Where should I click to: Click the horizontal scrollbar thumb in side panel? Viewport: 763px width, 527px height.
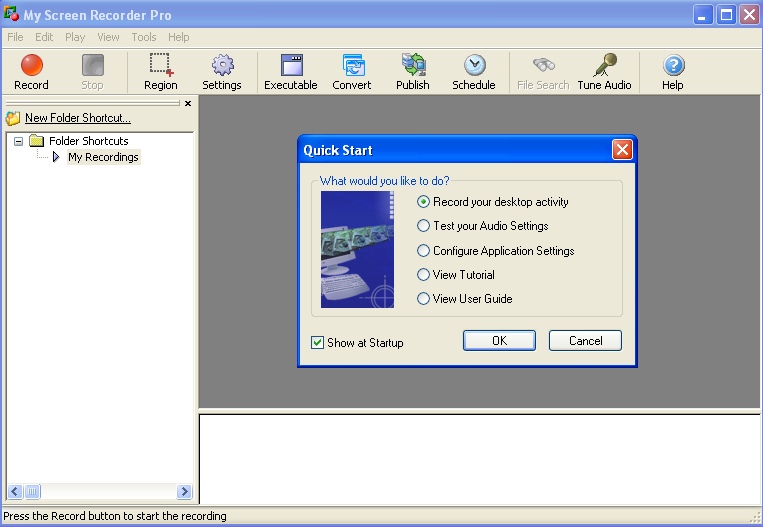coord(32,491)
